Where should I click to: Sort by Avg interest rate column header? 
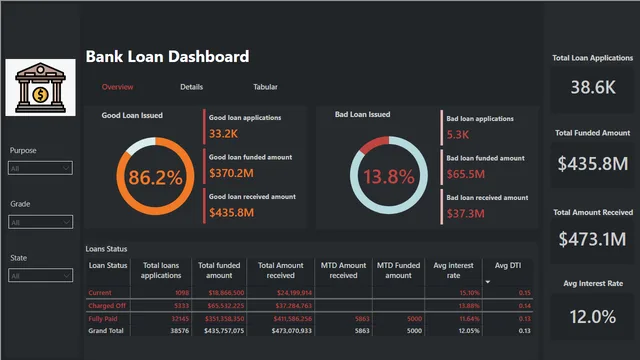point(453,270)
